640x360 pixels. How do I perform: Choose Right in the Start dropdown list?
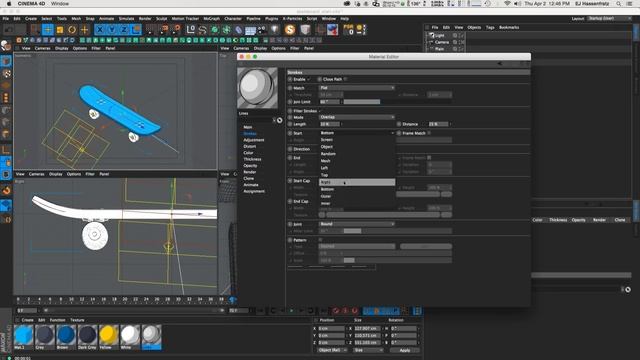coord(357,182)
